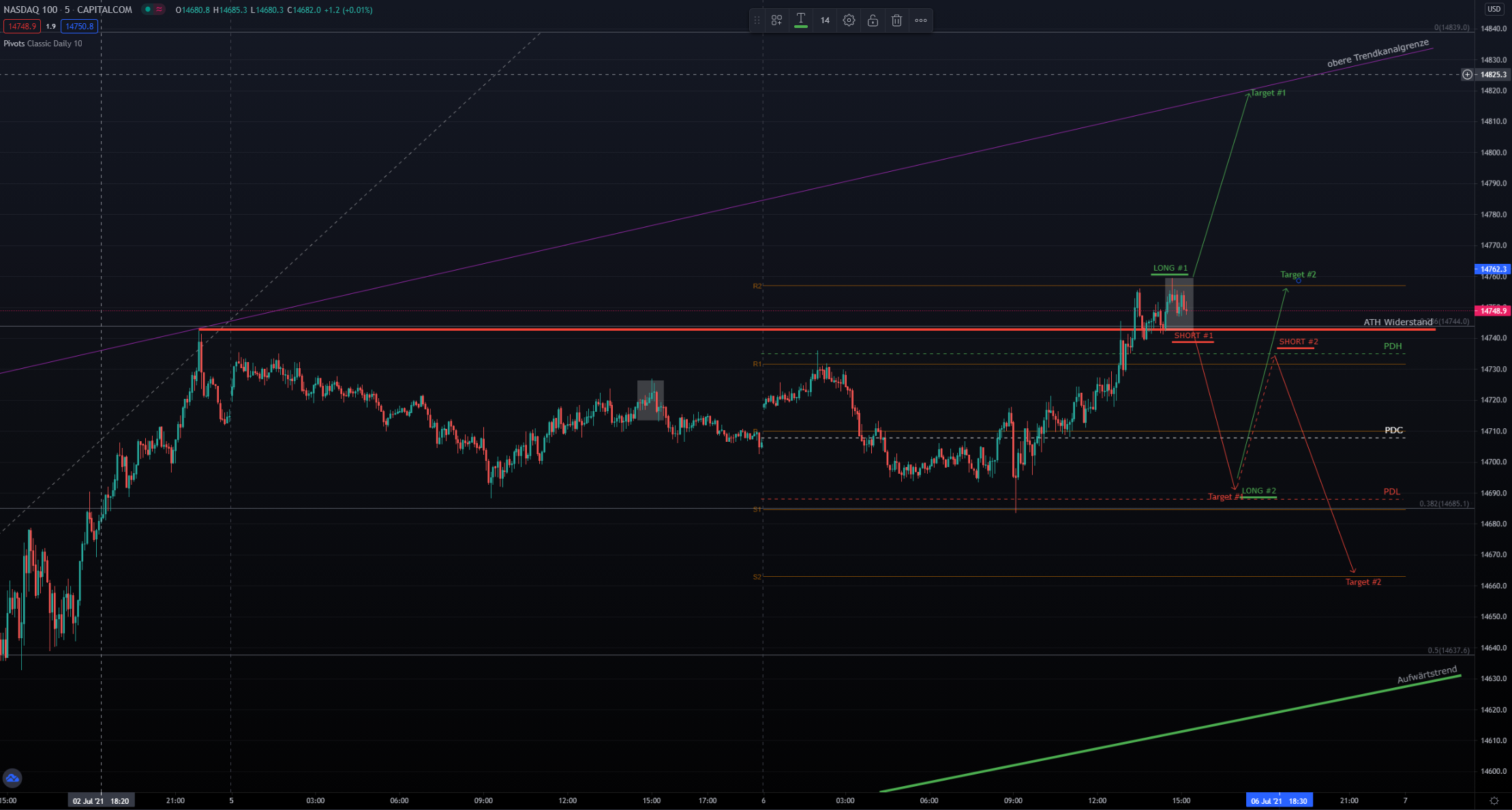Open chart settings gear bottom right

[x=1494, y=800]
